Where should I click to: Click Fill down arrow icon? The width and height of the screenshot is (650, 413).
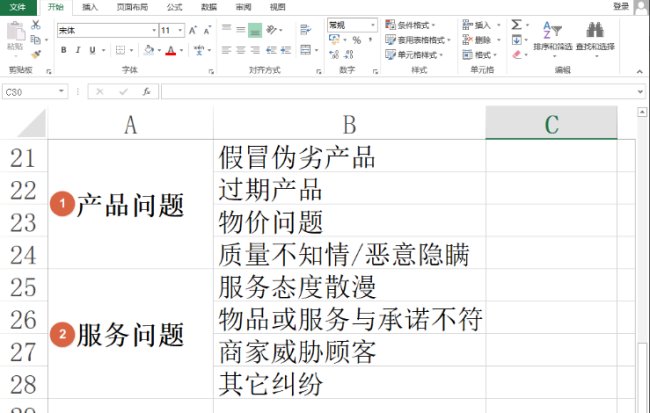click(517, 40)
